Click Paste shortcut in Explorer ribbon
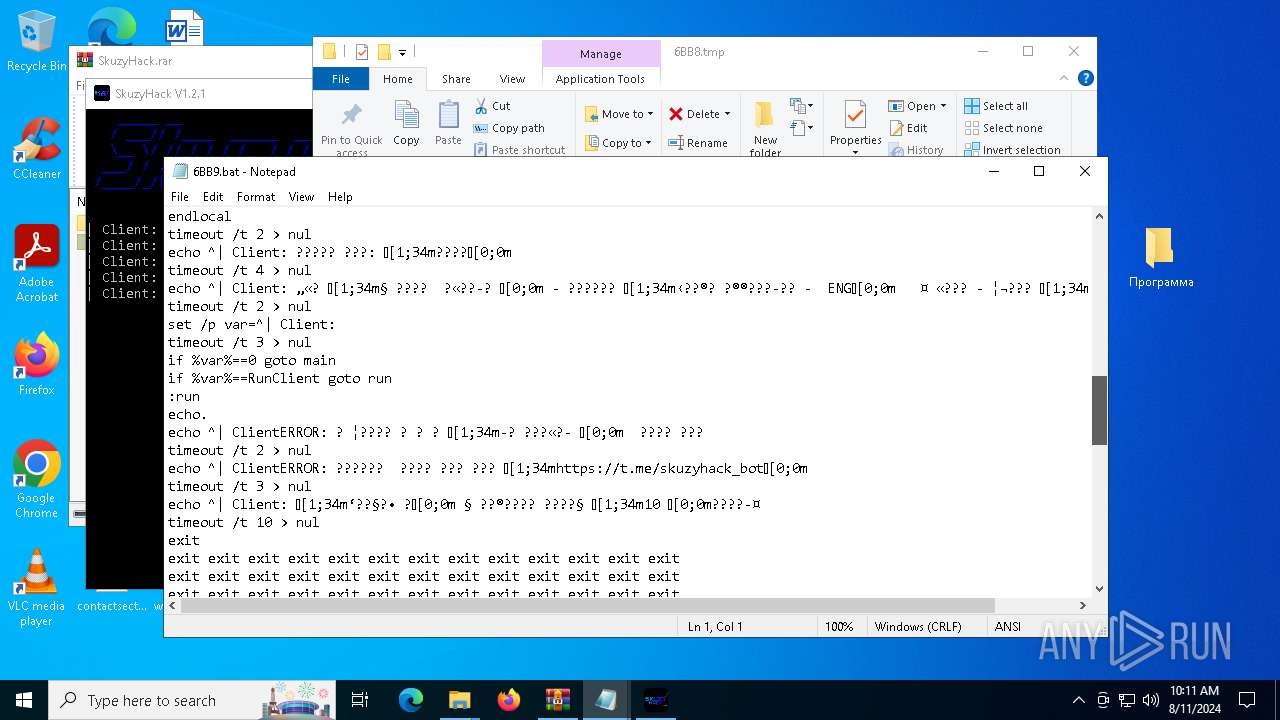The height and width of the screenshot is (720, 1280). tap(519, 150)
